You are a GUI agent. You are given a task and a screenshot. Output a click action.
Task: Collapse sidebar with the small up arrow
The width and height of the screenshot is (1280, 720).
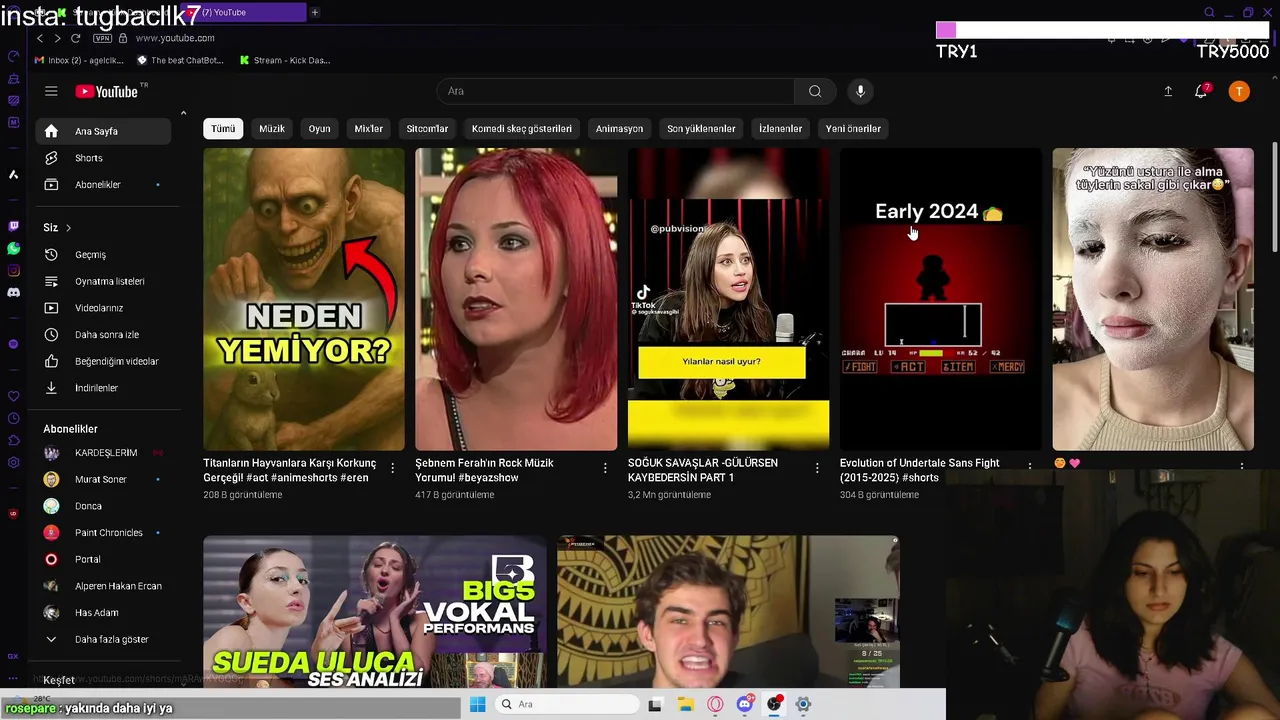click(x=183, y=113)
